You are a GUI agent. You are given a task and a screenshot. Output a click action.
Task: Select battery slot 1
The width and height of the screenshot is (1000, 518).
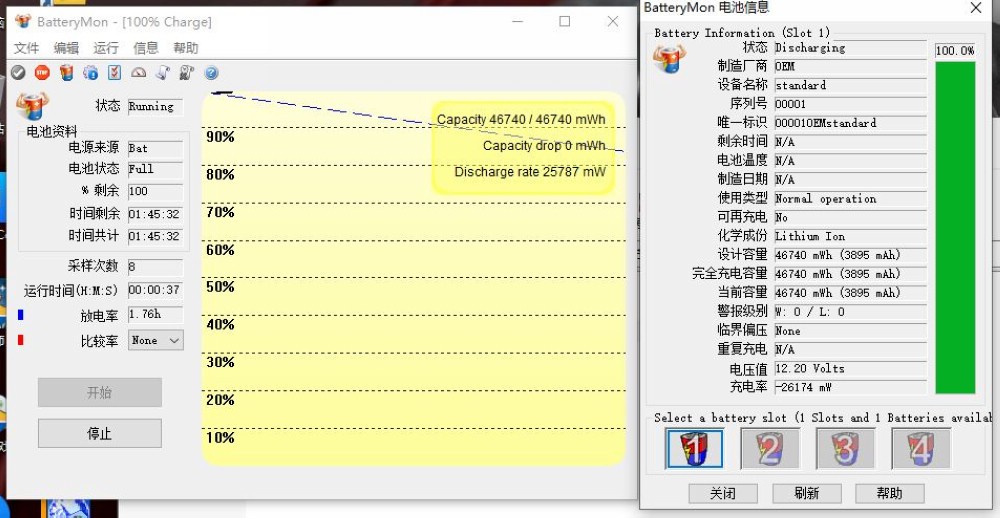[694, 448]
